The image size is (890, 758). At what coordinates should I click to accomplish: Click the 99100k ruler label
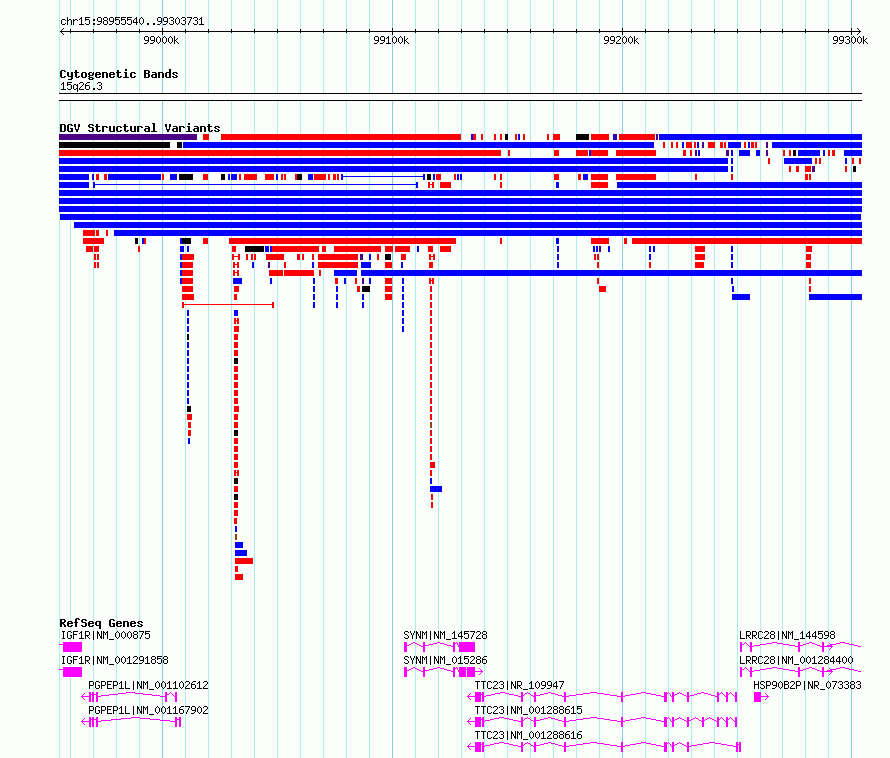tap(391, 40)
